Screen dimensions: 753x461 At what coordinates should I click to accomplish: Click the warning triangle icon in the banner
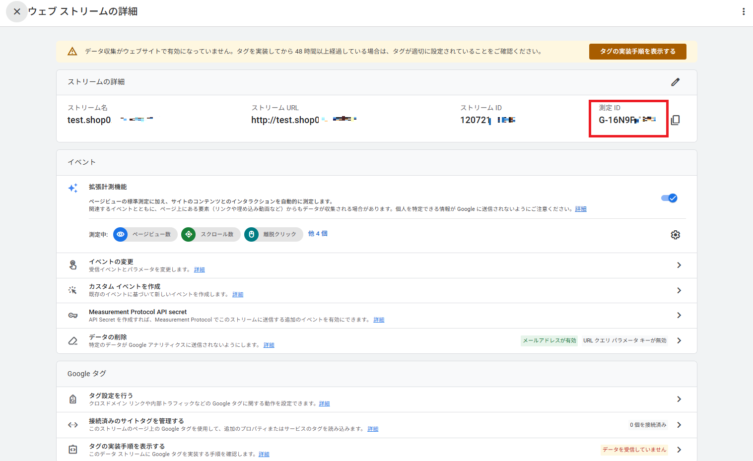tap(72, 51)
